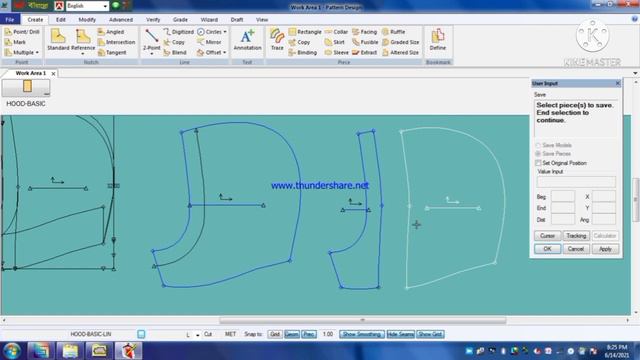Viewport: 640px width, 360px height.
Task: Select the Intersection notch tool
Action: click(x=116, y=42)
